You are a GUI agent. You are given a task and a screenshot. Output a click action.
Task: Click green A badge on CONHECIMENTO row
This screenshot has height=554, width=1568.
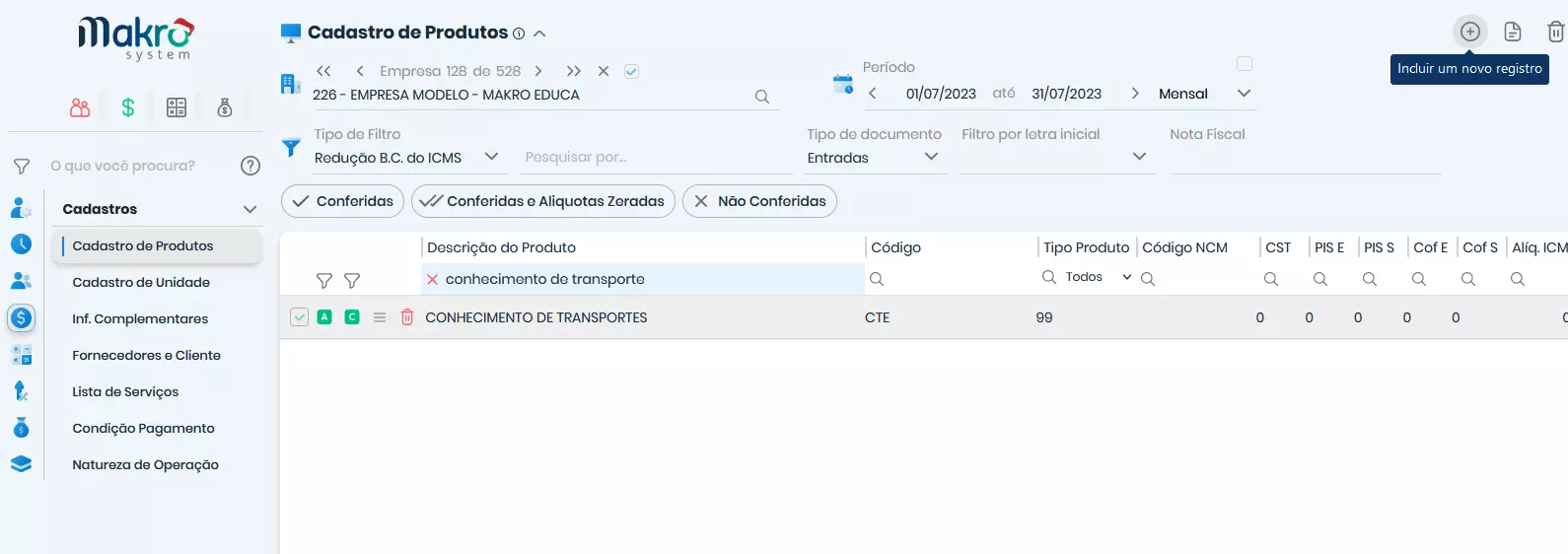324,317
